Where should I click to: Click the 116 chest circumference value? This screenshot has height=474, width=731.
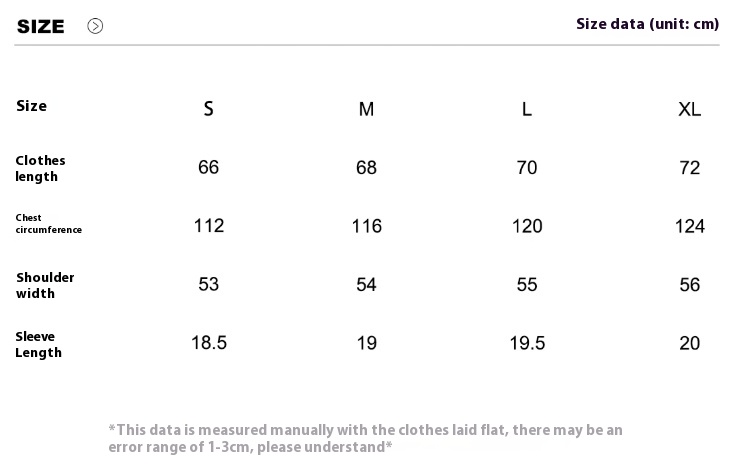[366, 226]
